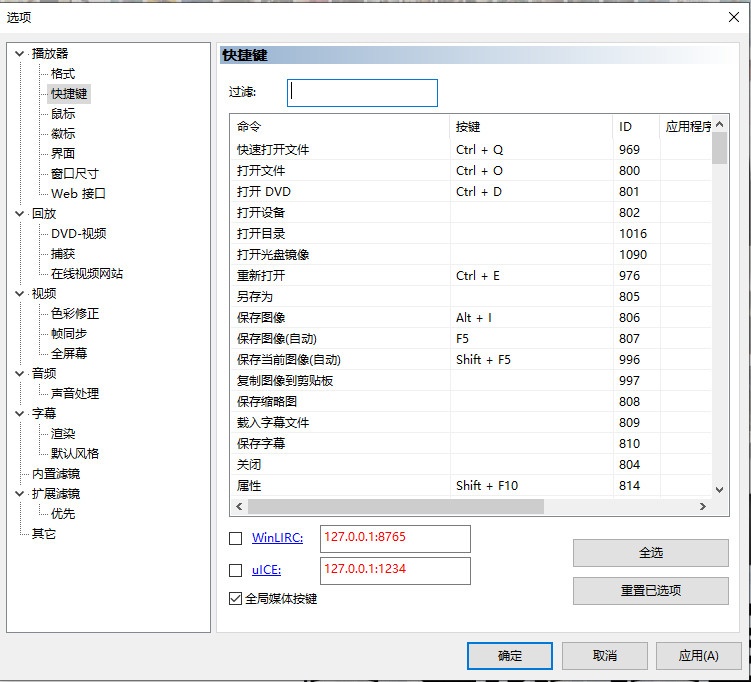Select the 保存图像(自动) command row
751x682 pixels.
tap(471, 339)
